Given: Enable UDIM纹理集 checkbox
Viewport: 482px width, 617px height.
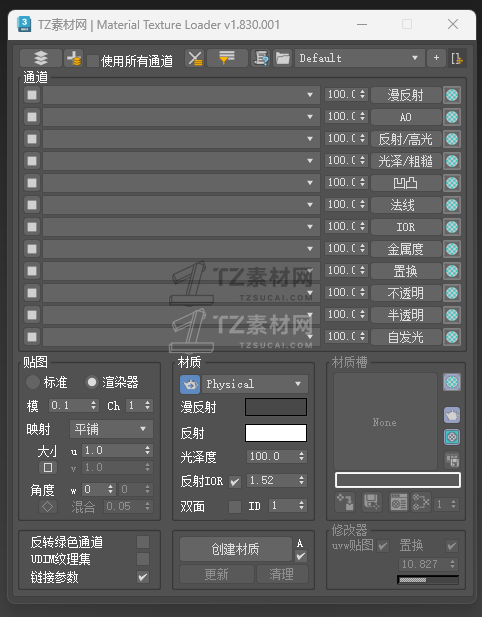Looking at the screenshot, I should (x=143, y=559).
